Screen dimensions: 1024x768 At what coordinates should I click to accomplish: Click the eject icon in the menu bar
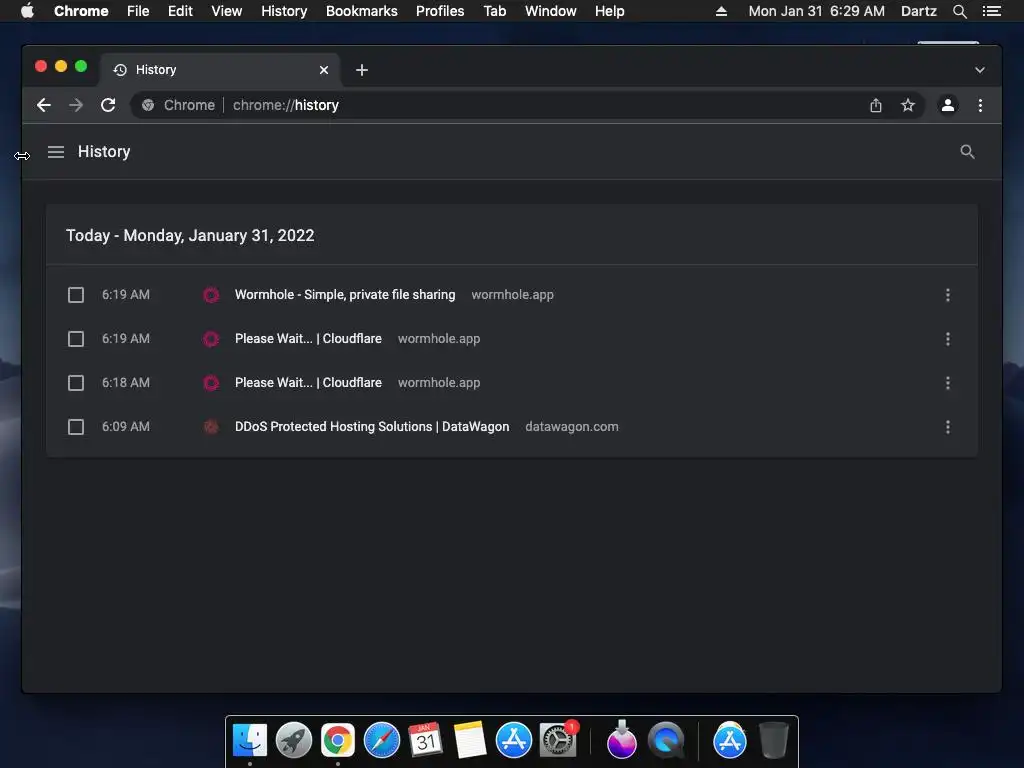(721, 11)
